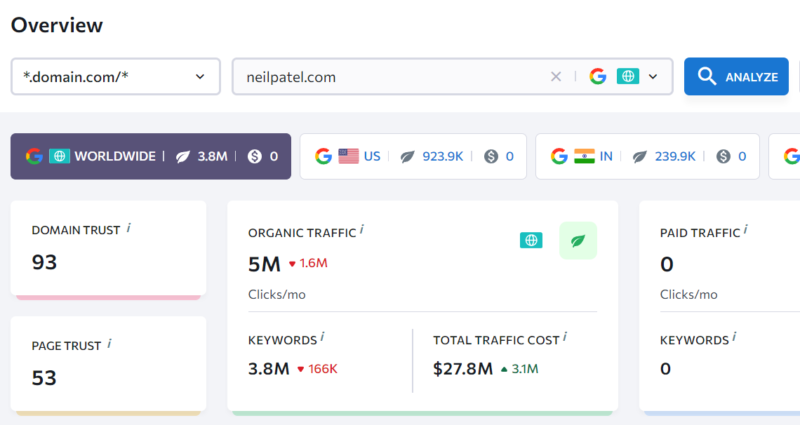Click the US flag icon

click(x=348, y=156)
